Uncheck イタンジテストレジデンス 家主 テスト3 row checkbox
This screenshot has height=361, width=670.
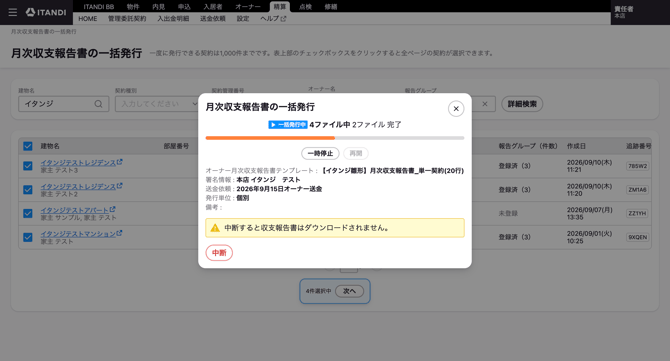point(28,166)
